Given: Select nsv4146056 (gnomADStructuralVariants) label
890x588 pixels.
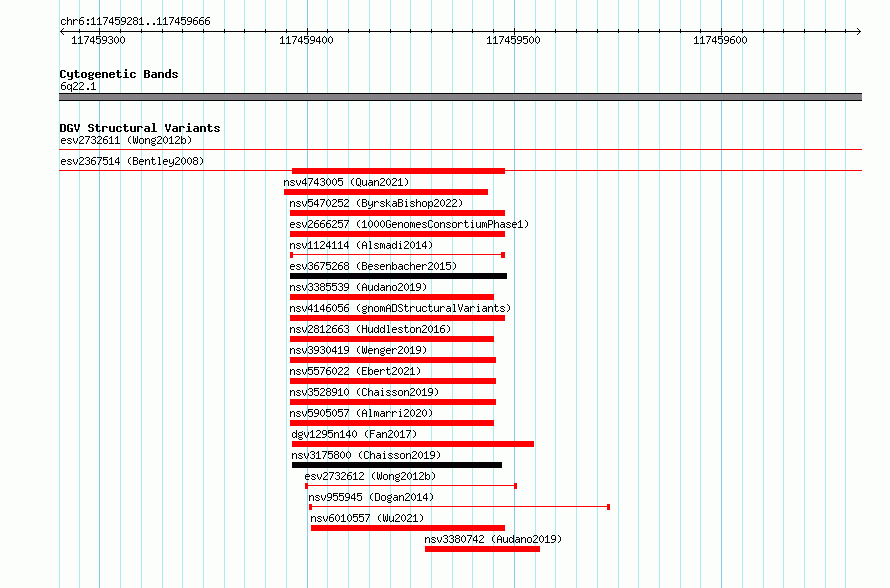Looking at the screenshot, I should point(400,308).
